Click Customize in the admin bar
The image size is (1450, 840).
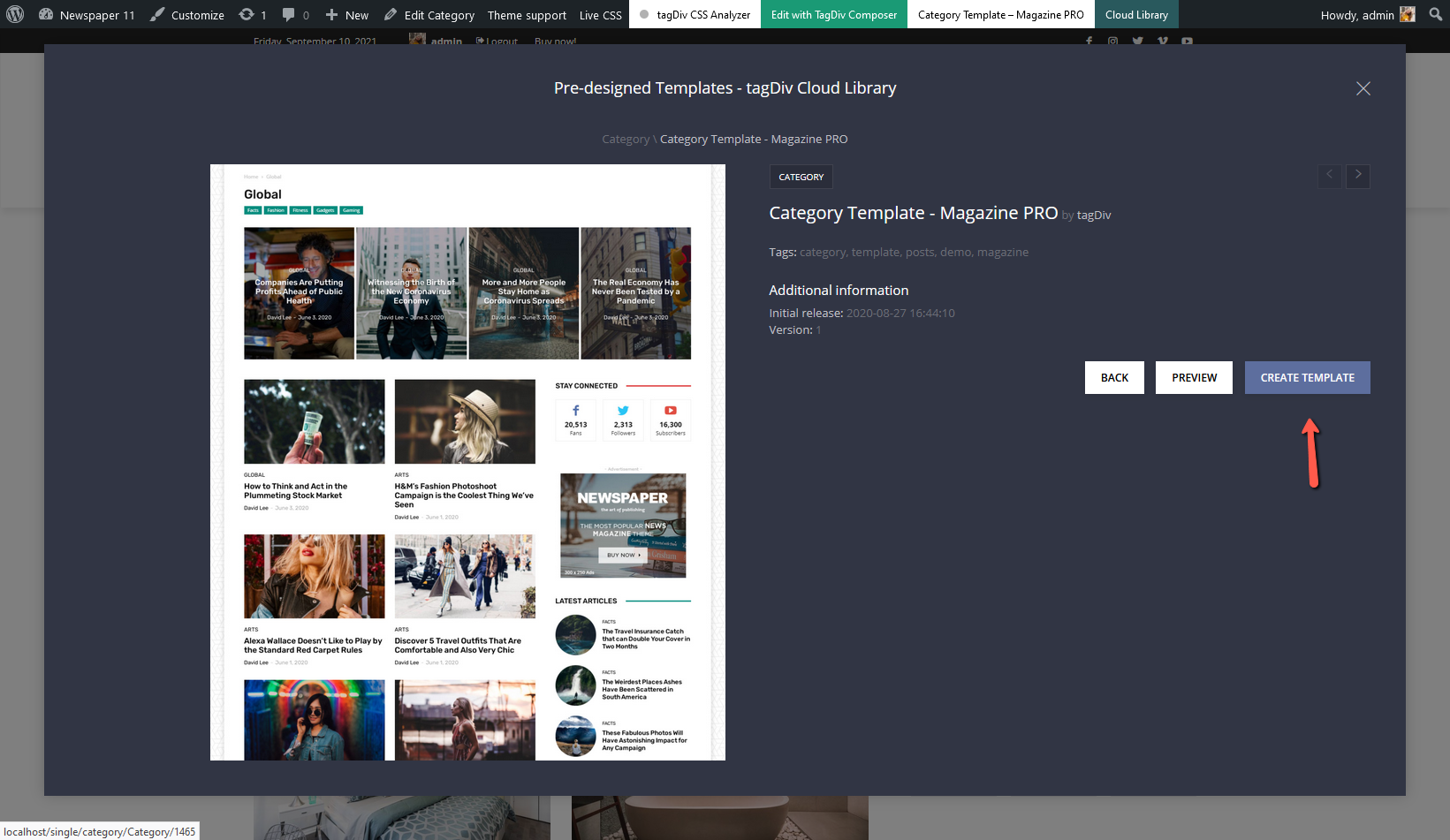187,14
